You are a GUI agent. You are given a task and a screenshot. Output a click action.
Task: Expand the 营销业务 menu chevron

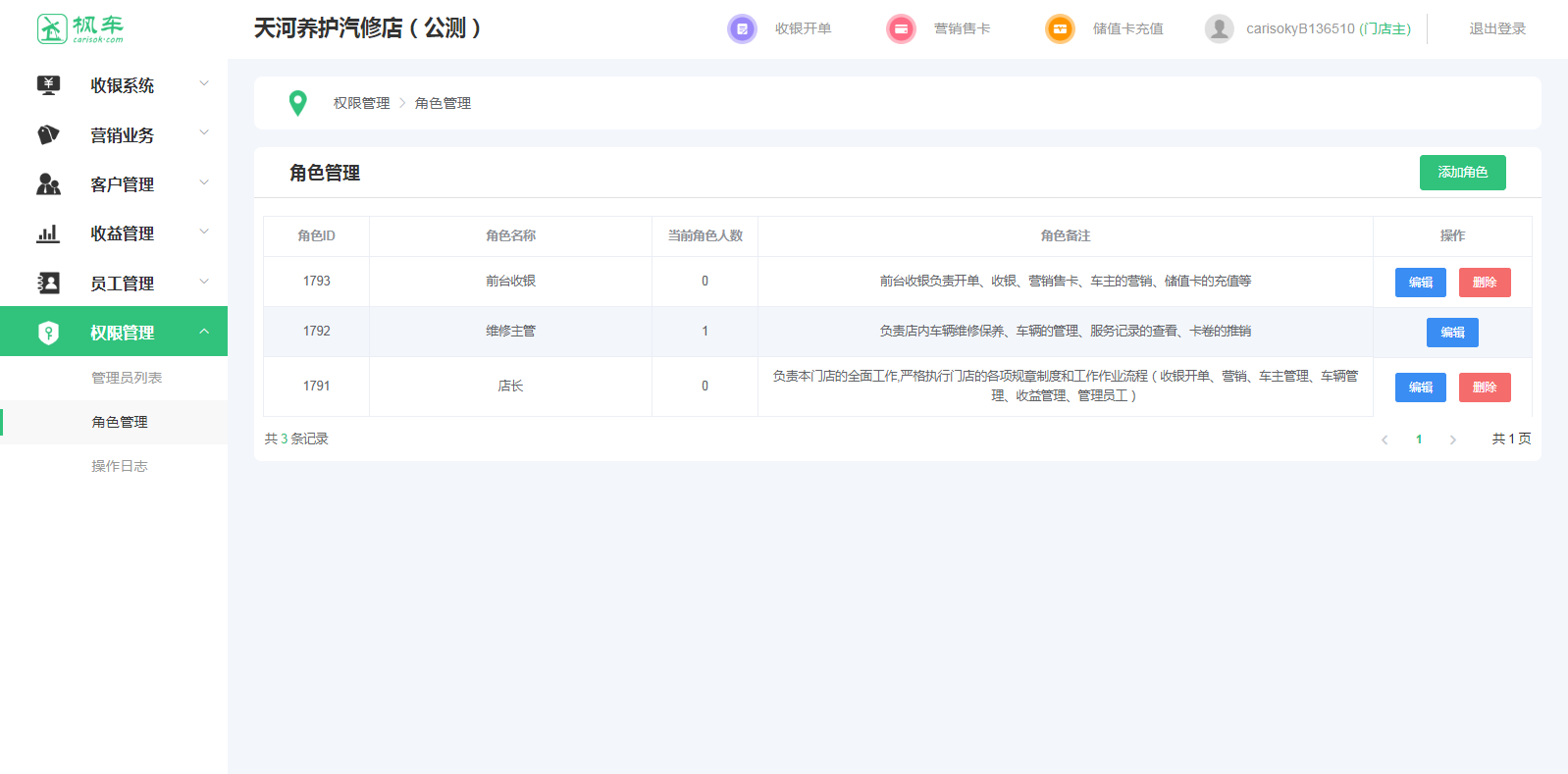click(204, 133)
